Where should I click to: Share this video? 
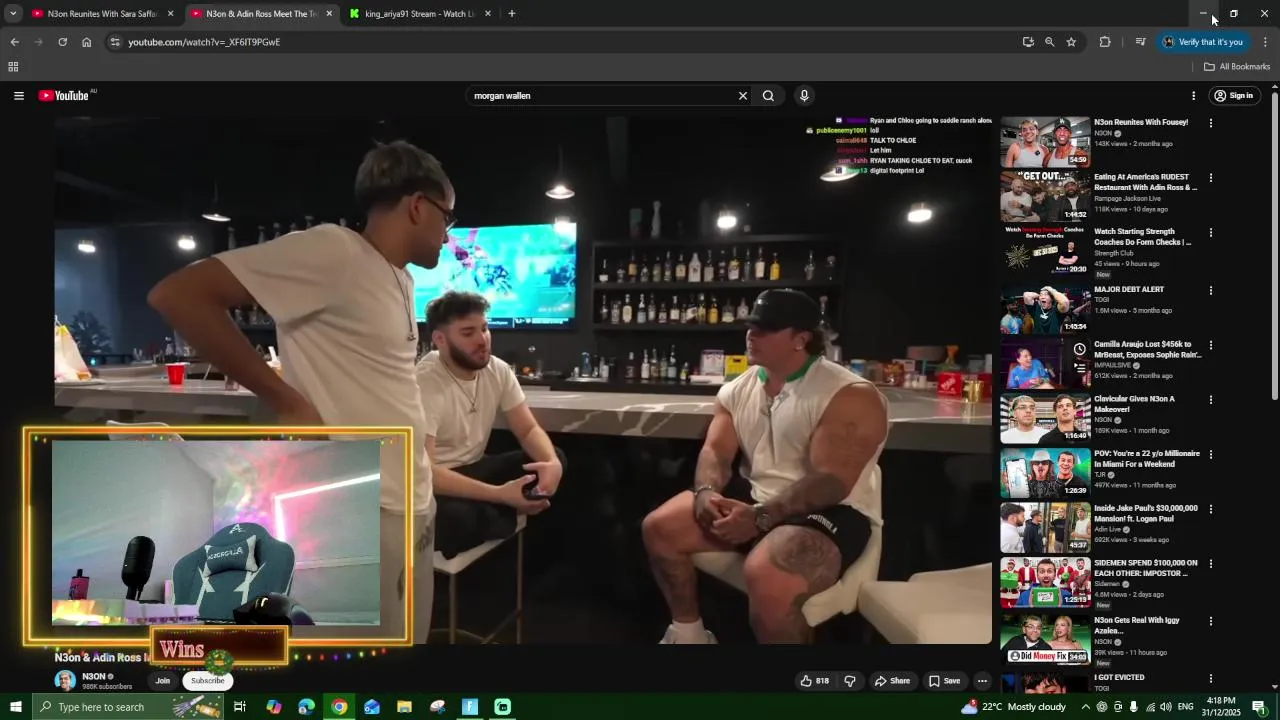[892, 681]
